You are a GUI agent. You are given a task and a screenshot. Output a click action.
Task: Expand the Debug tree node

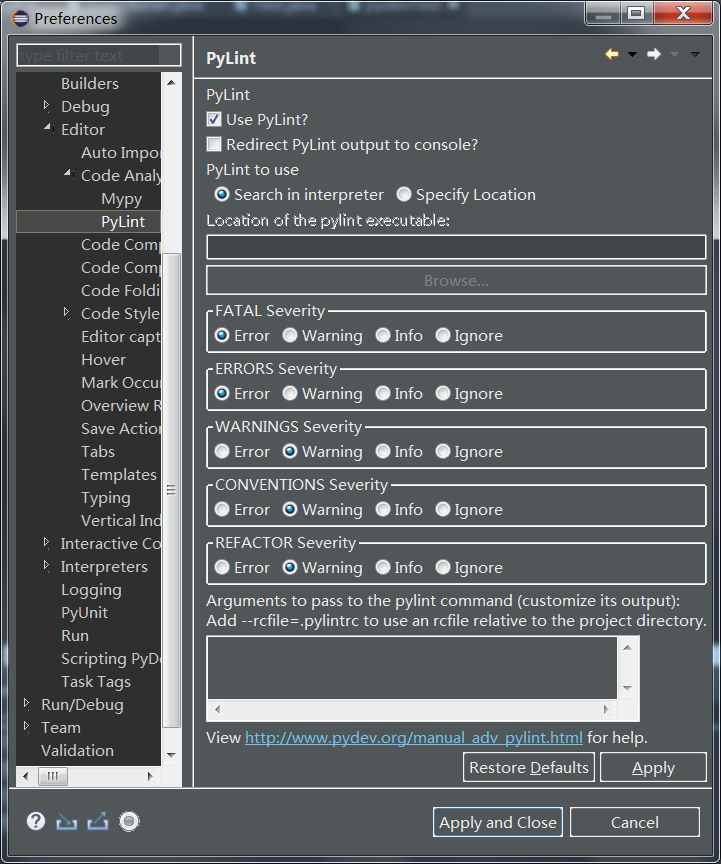click(x=47, y=105)
